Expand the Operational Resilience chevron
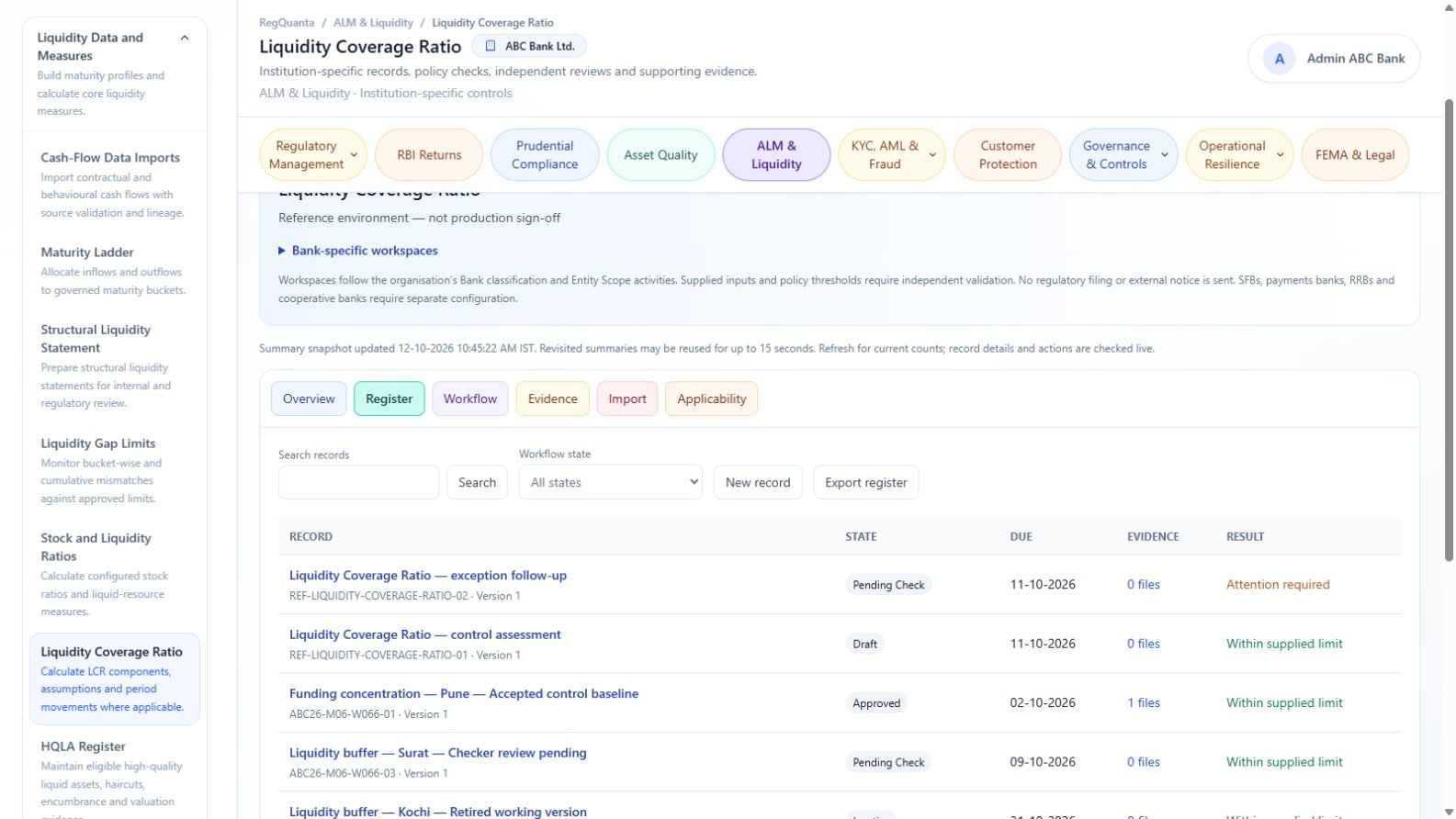This screenshot has width=1456, height=819. 1280,155
